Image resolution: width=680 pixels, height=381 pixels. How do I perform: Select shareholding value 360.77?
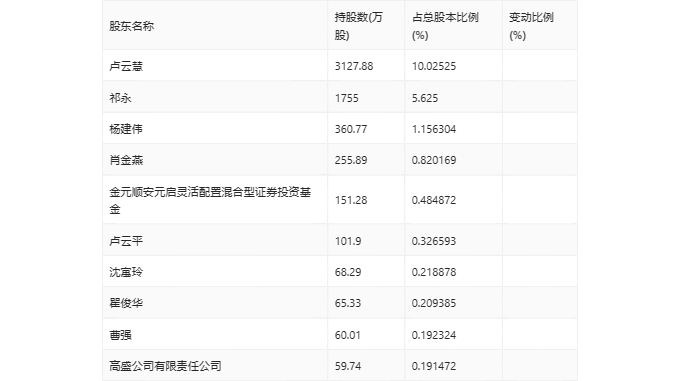coord(351,129)
